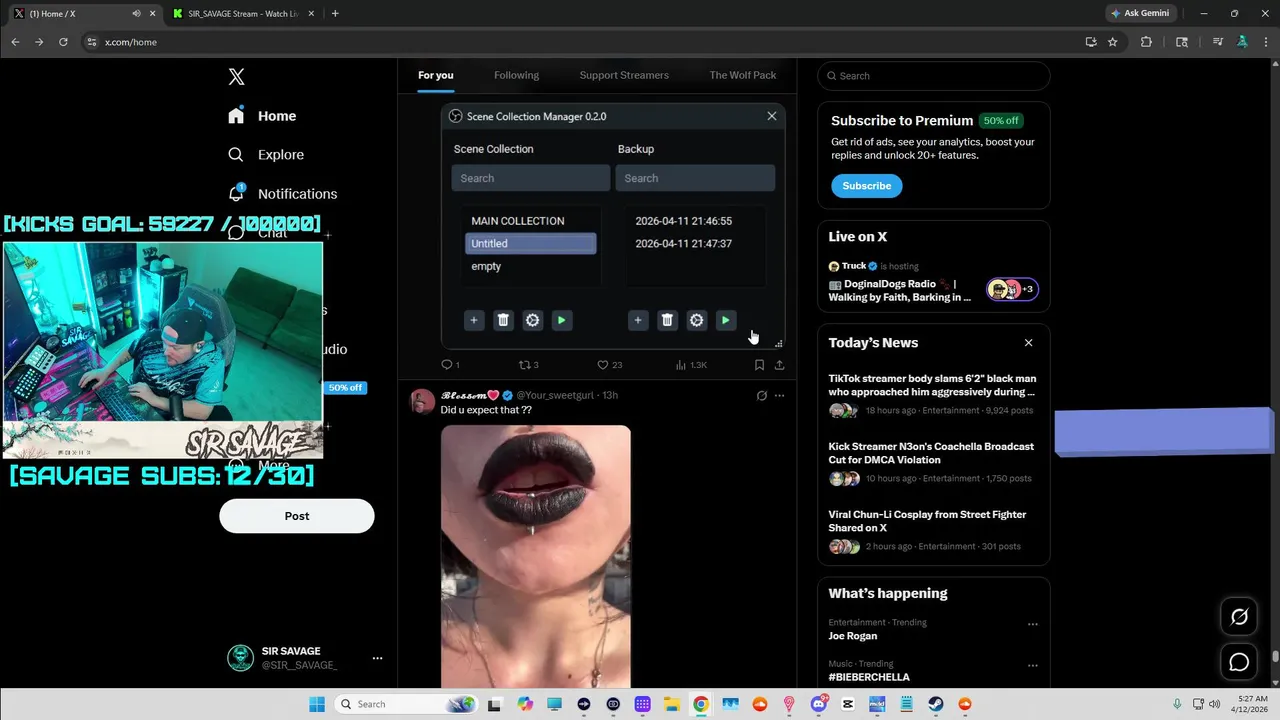Switch to the Support Streamers tab

pos(624,75)
